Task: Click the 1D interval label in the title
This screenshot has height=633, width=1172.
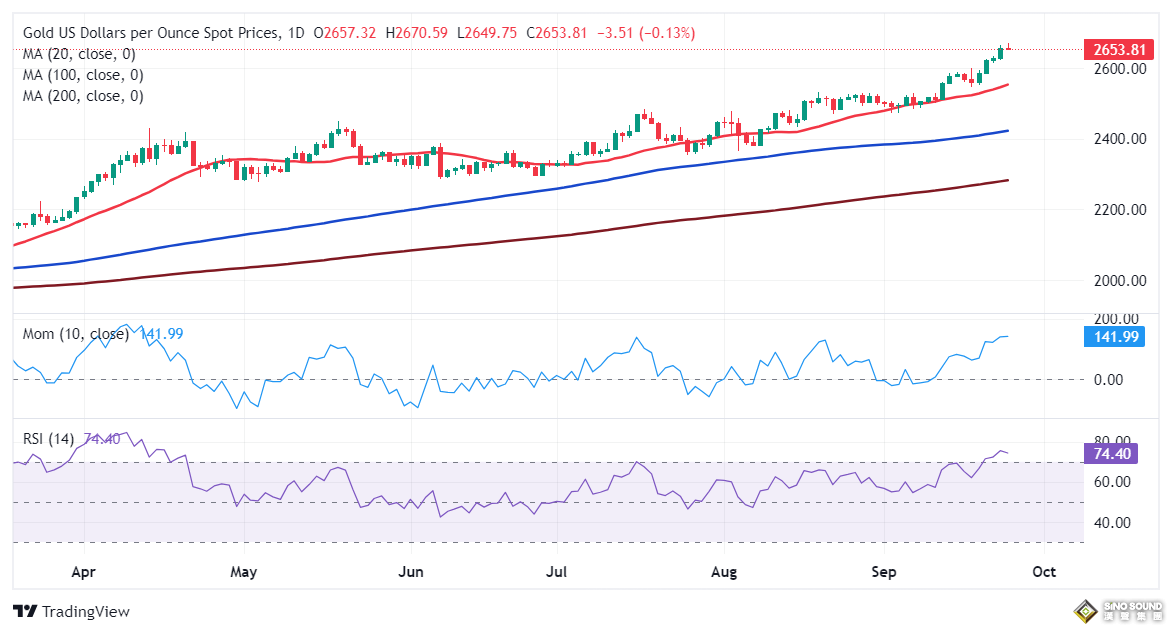Action: [295, 33]
